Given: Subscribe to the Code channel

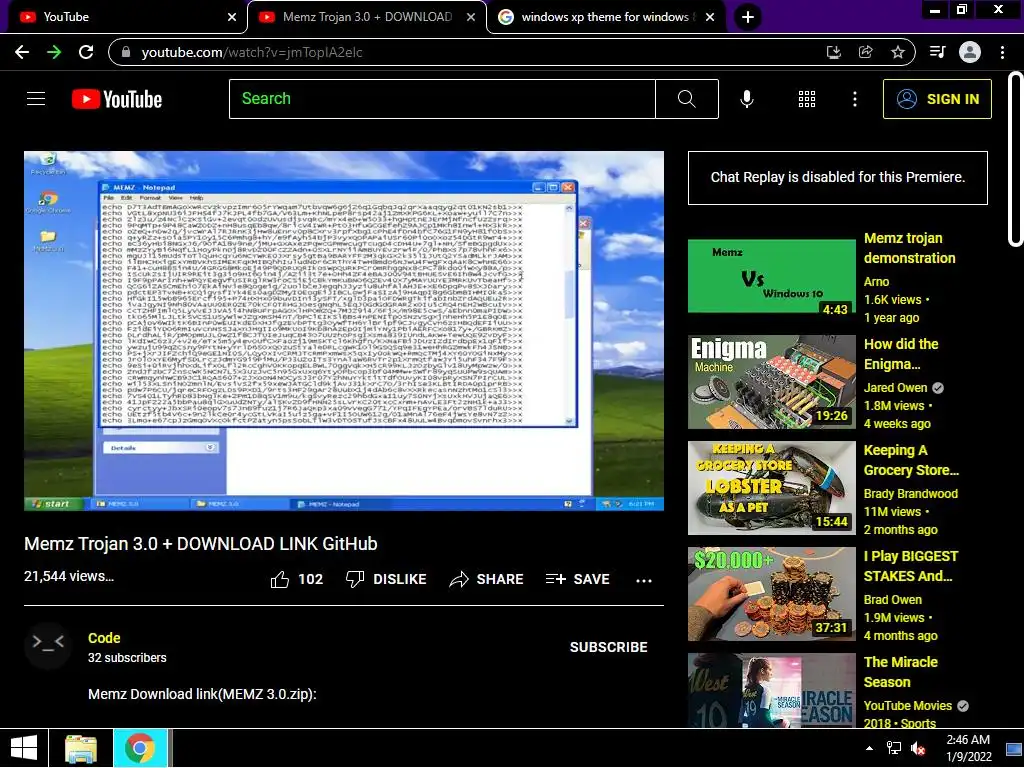Looking at the screenshot, I should 609,647.
